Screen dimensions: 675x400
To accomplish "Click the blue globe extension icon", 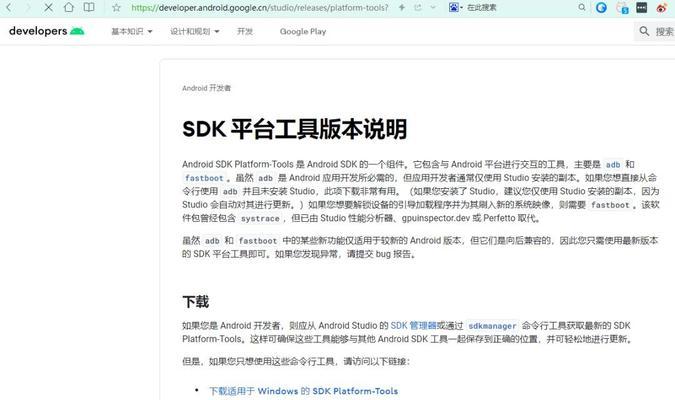I will pyautogui.click(x=601, y=7).
